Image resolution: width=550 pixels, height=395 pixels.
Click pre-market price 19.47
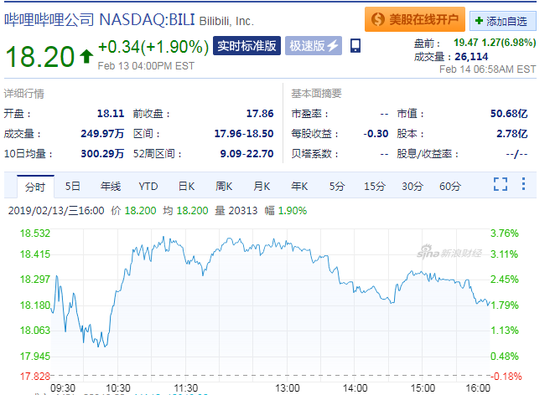pyautogui.click(x=466, y=42)
